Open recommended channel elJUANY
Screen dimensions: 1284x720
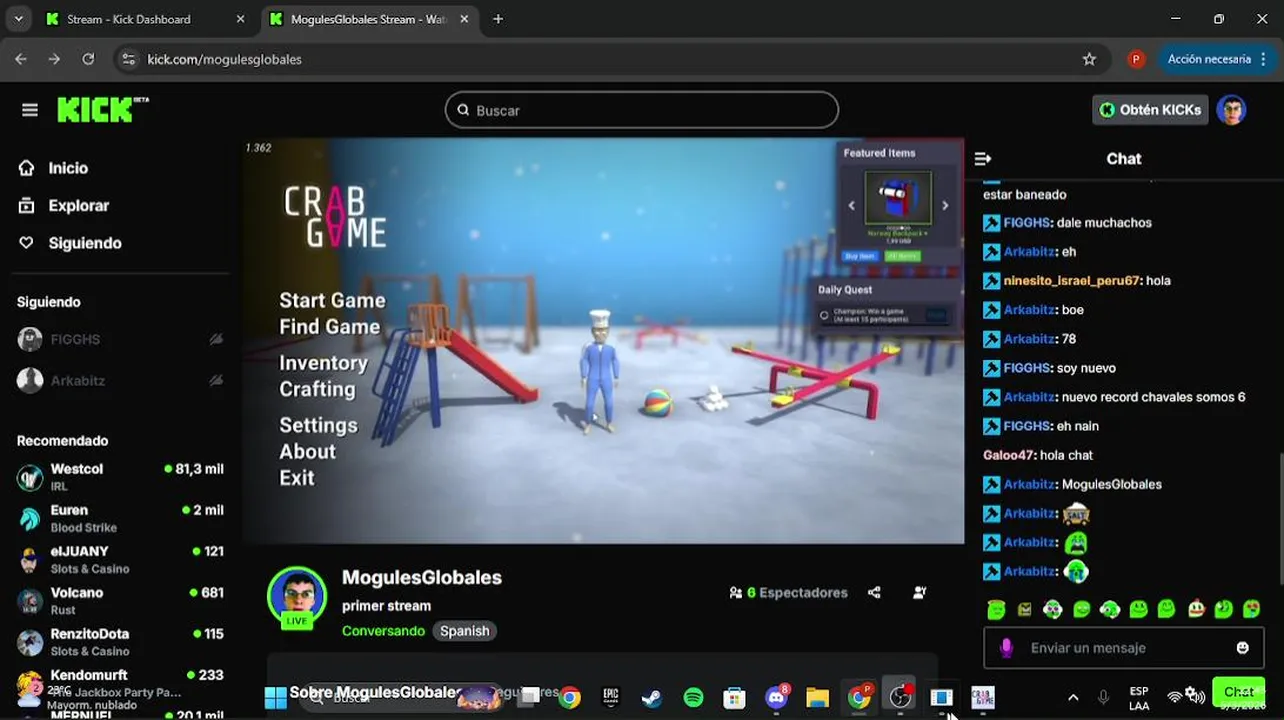coord(120,559)
